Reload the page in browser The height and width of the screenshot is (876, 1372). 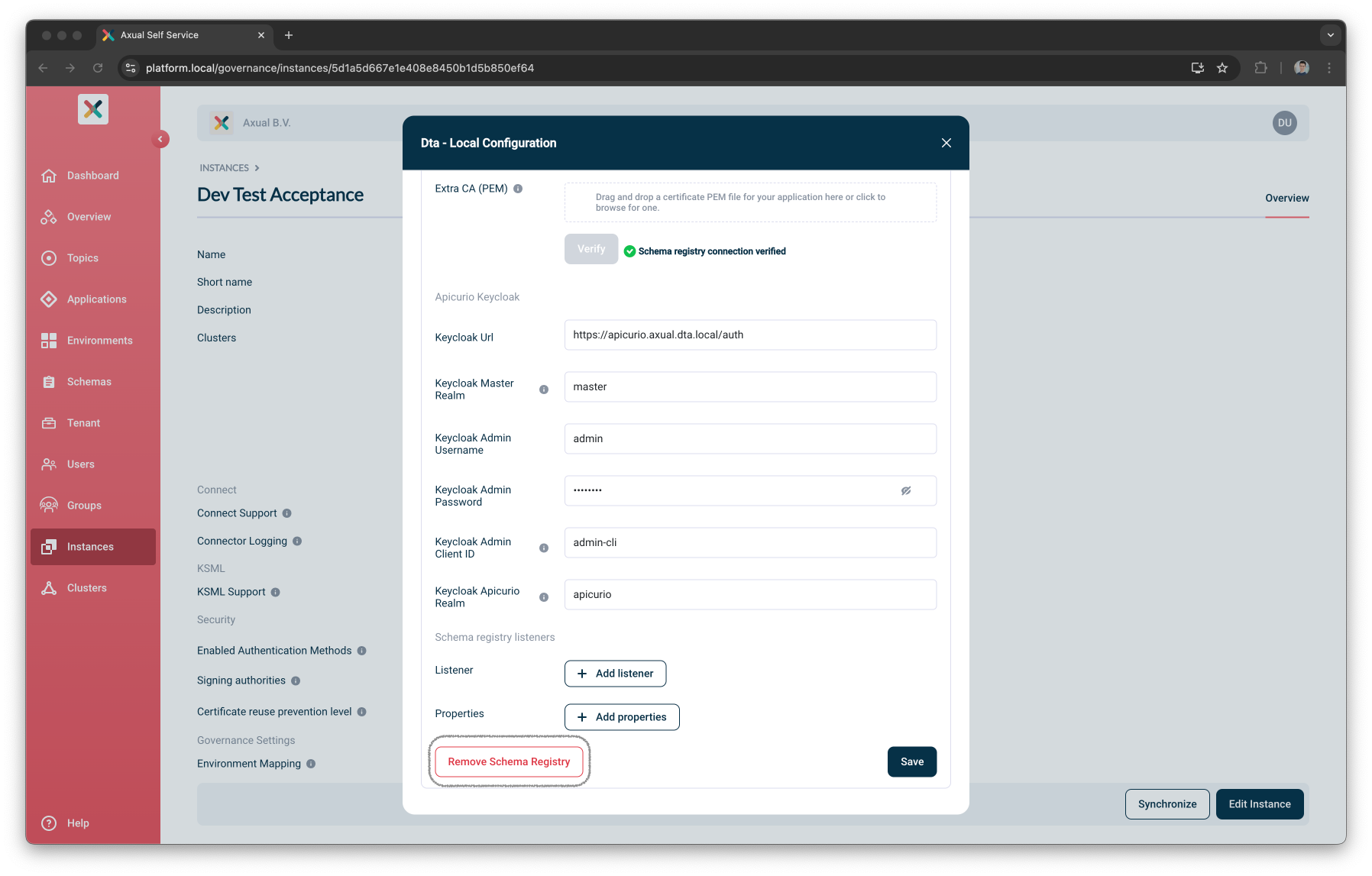tap(98, 68)
